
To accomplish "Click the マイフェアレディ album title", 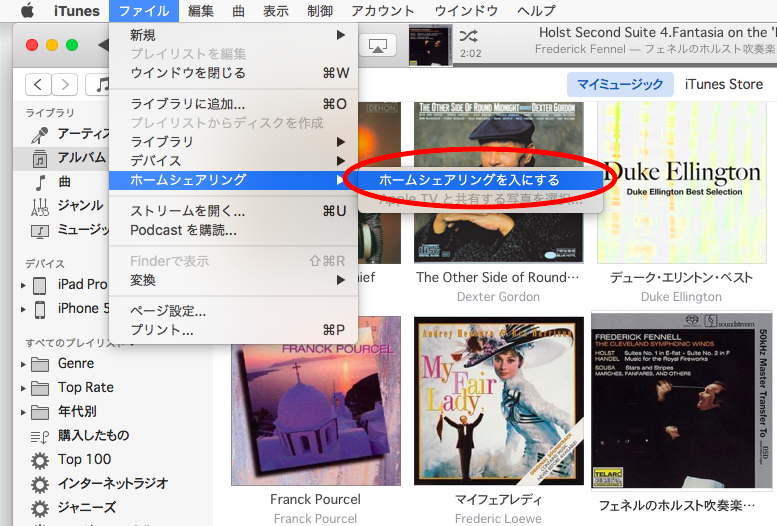I will [x=498, y=499].
